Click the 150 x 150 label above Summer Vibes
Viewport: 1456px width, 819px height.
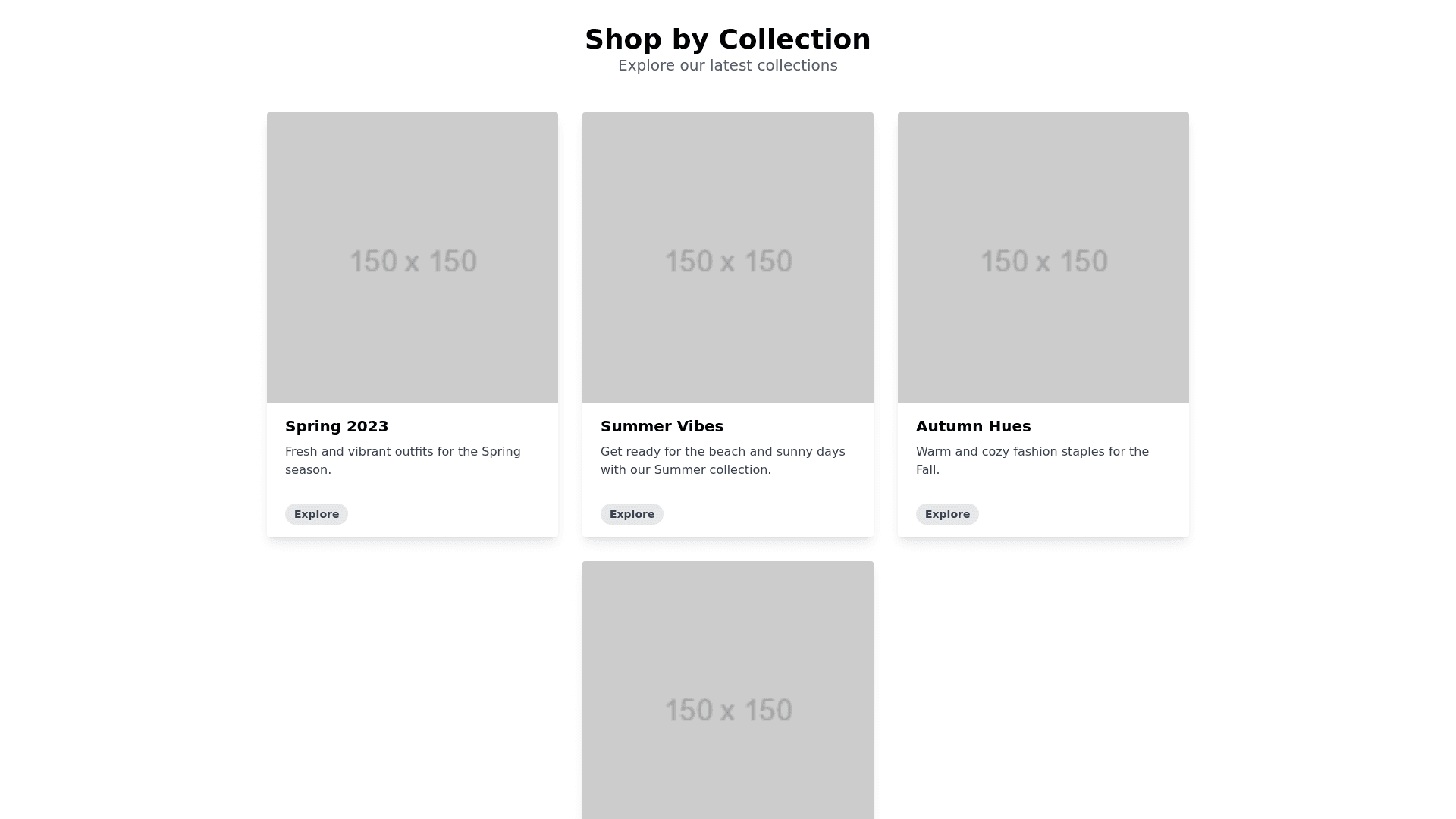pos(729,262)
